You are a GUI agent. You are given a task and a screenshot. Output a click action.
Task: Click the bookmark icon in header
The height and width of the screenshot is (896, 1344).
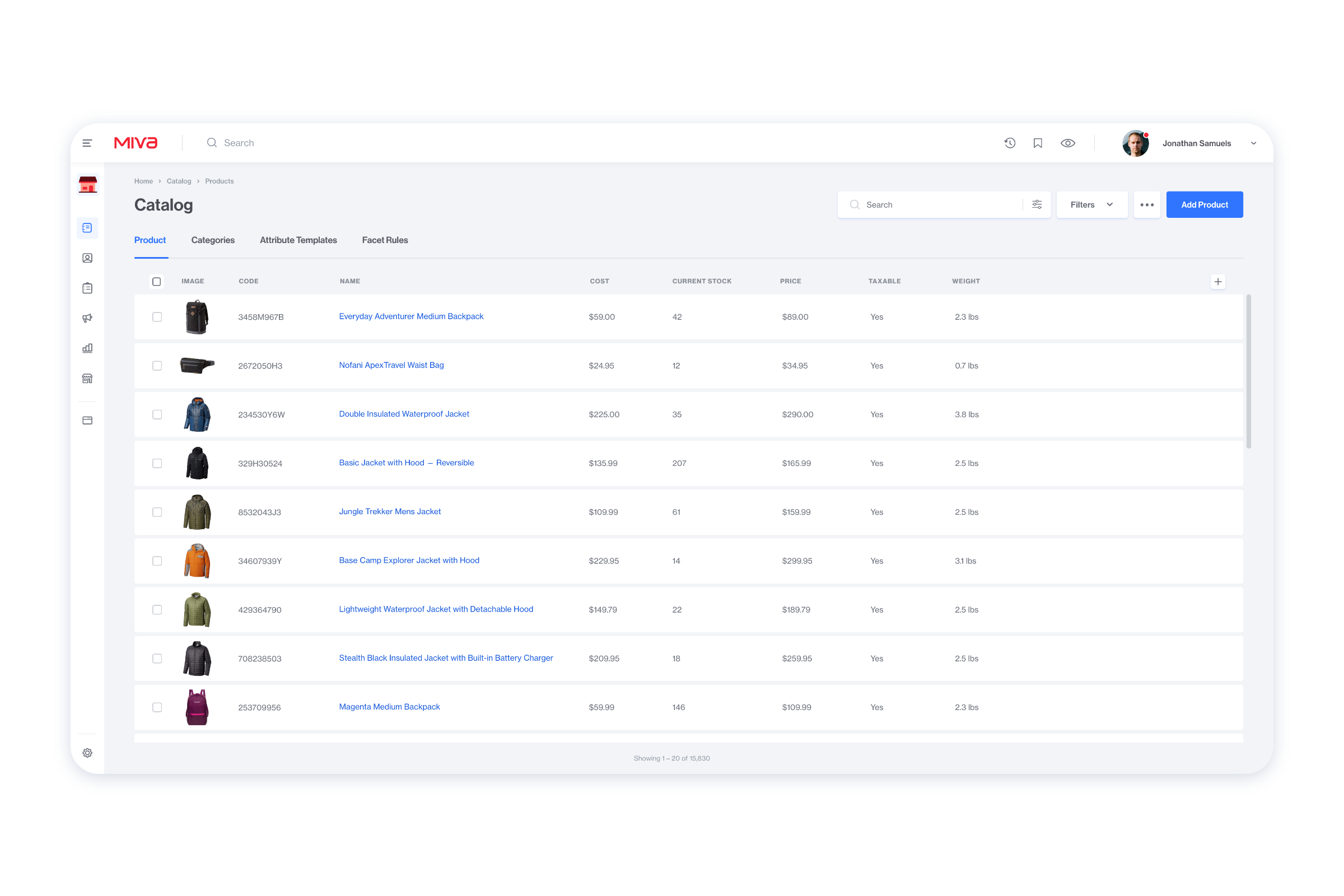pos(1038,143)
